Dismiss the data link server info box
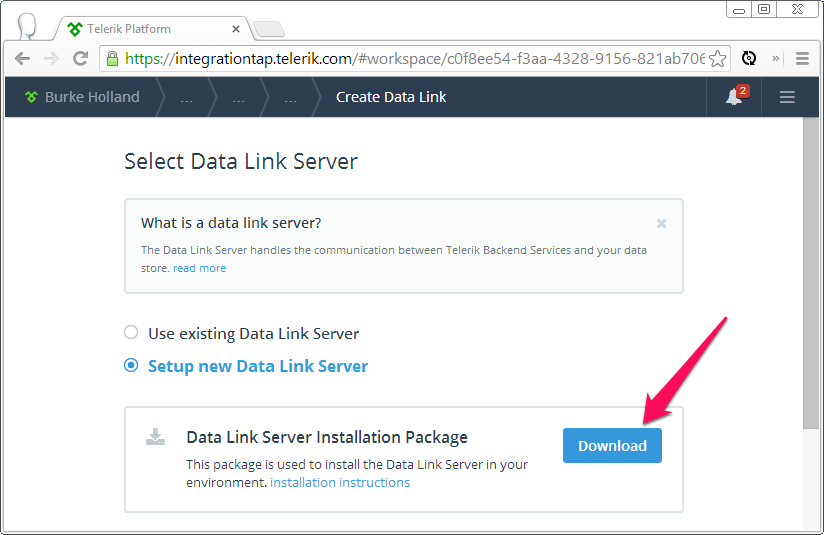This screenshot has height=535, width=824. tap(661, 223)
